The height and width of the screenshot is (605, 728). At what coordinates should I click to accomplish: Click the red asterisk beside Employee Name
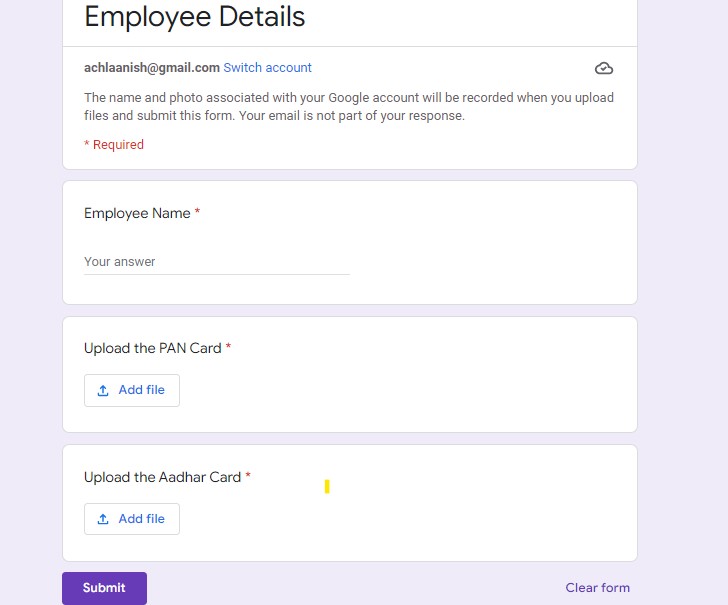[x=197, y=211]
